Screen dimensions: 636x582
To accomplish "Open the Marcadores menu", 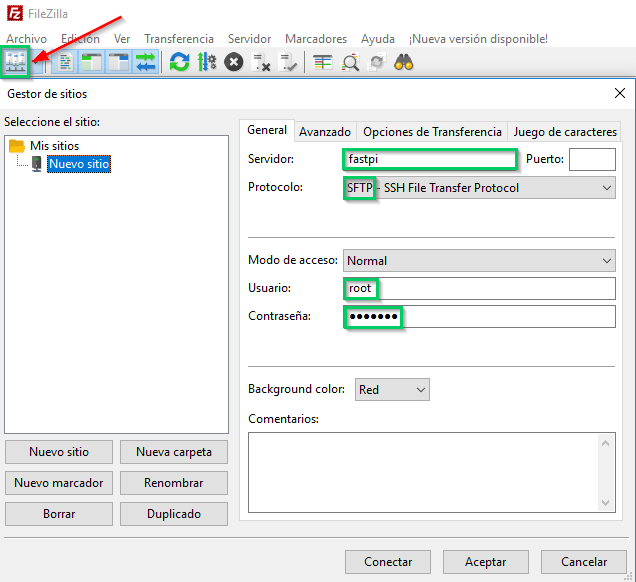I will pyautogui.click(x=316, y=39).
